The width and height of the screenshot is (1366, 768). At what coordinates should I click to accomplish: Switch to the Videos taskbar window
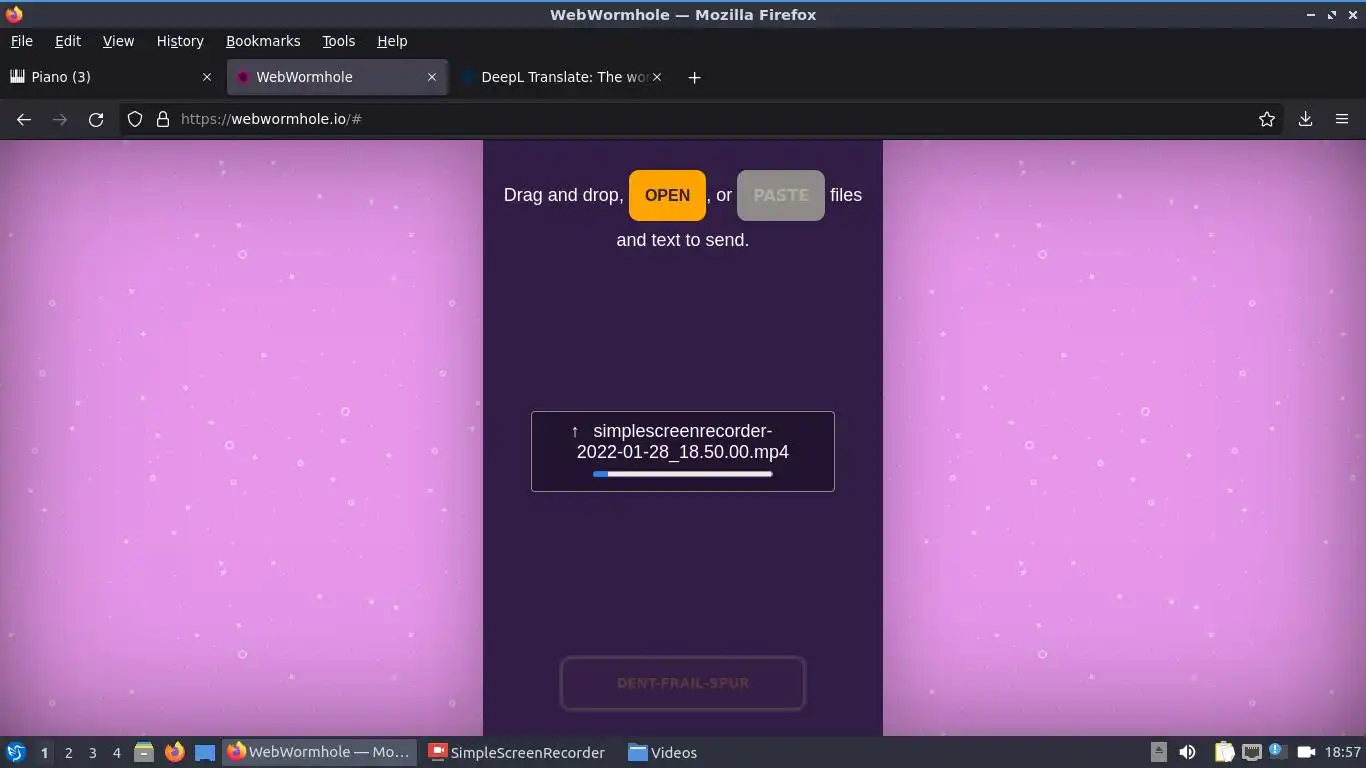tap(663, 752)
